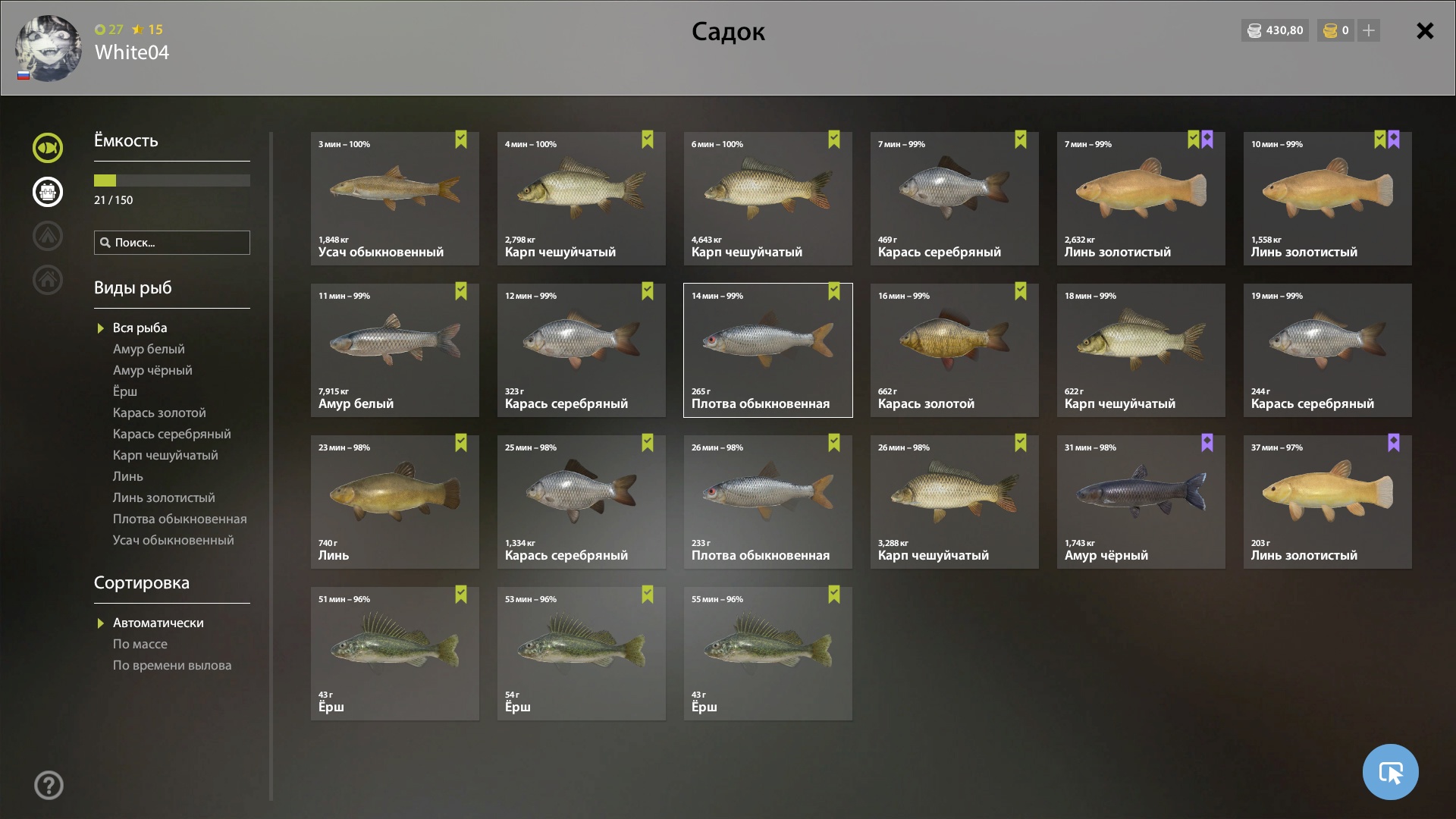Click the White04 profile avatar

tap(49, 49)
